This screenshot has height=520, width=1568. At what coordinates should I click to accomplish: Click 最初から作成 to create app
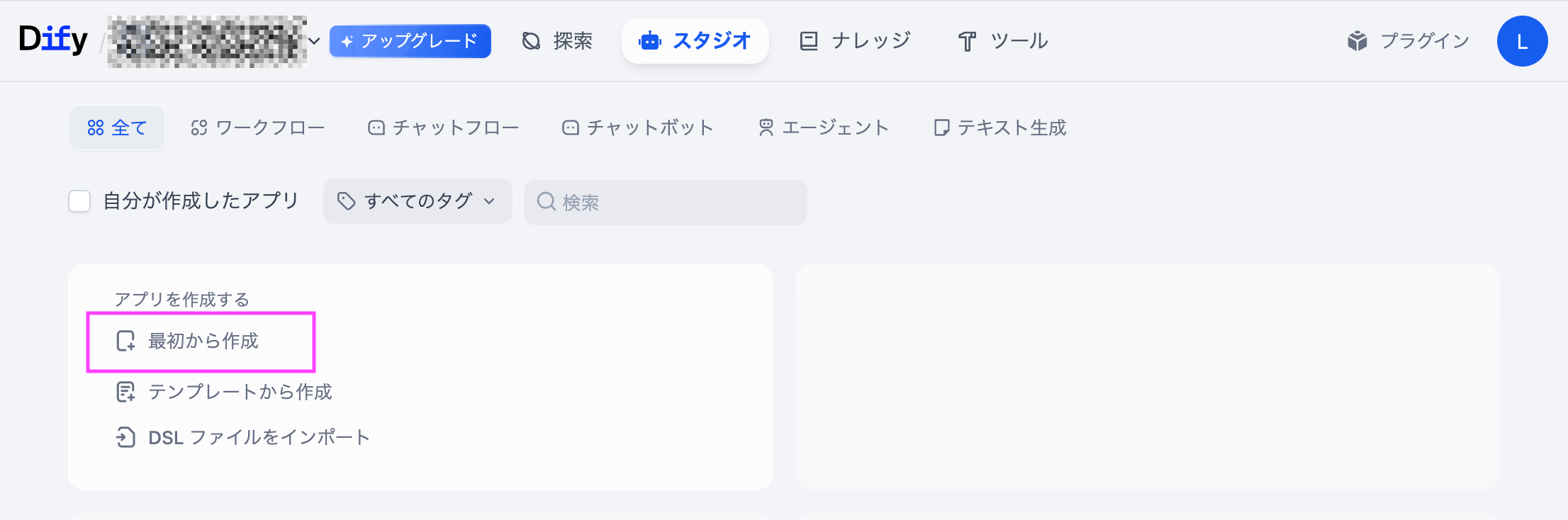point(202,341)
